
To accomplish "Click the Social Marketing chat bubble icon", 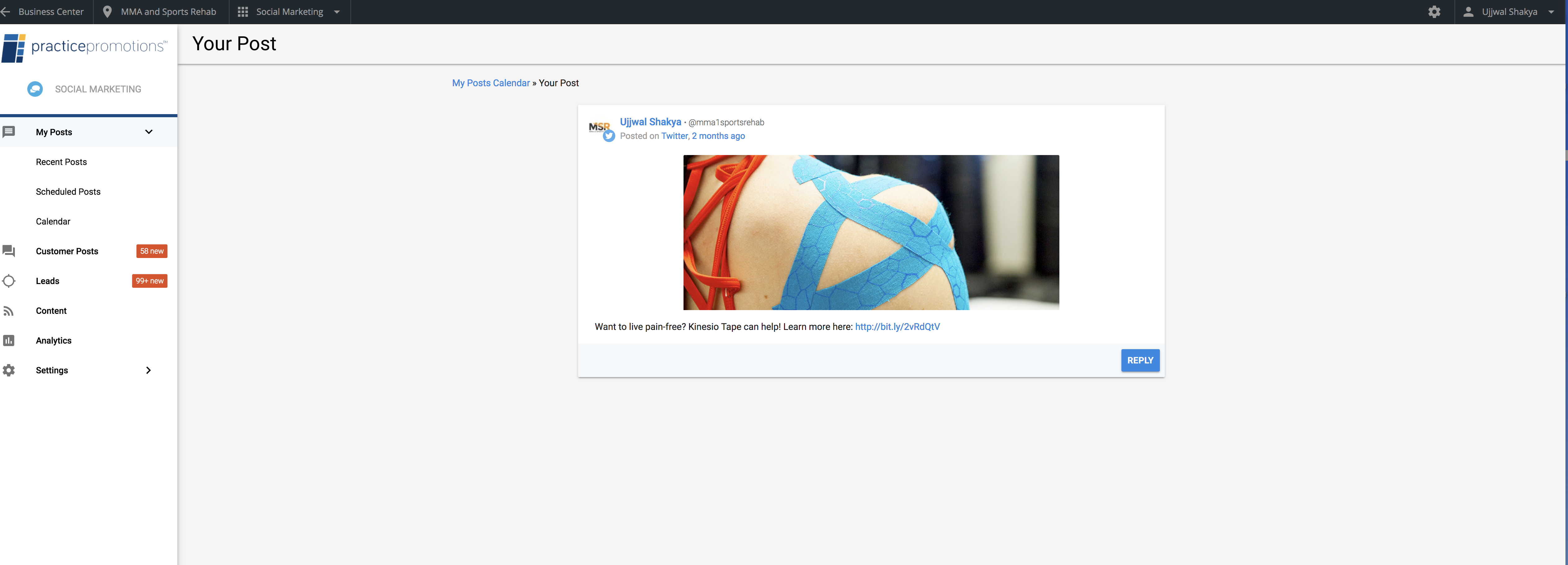I will [x=35, y=89].
